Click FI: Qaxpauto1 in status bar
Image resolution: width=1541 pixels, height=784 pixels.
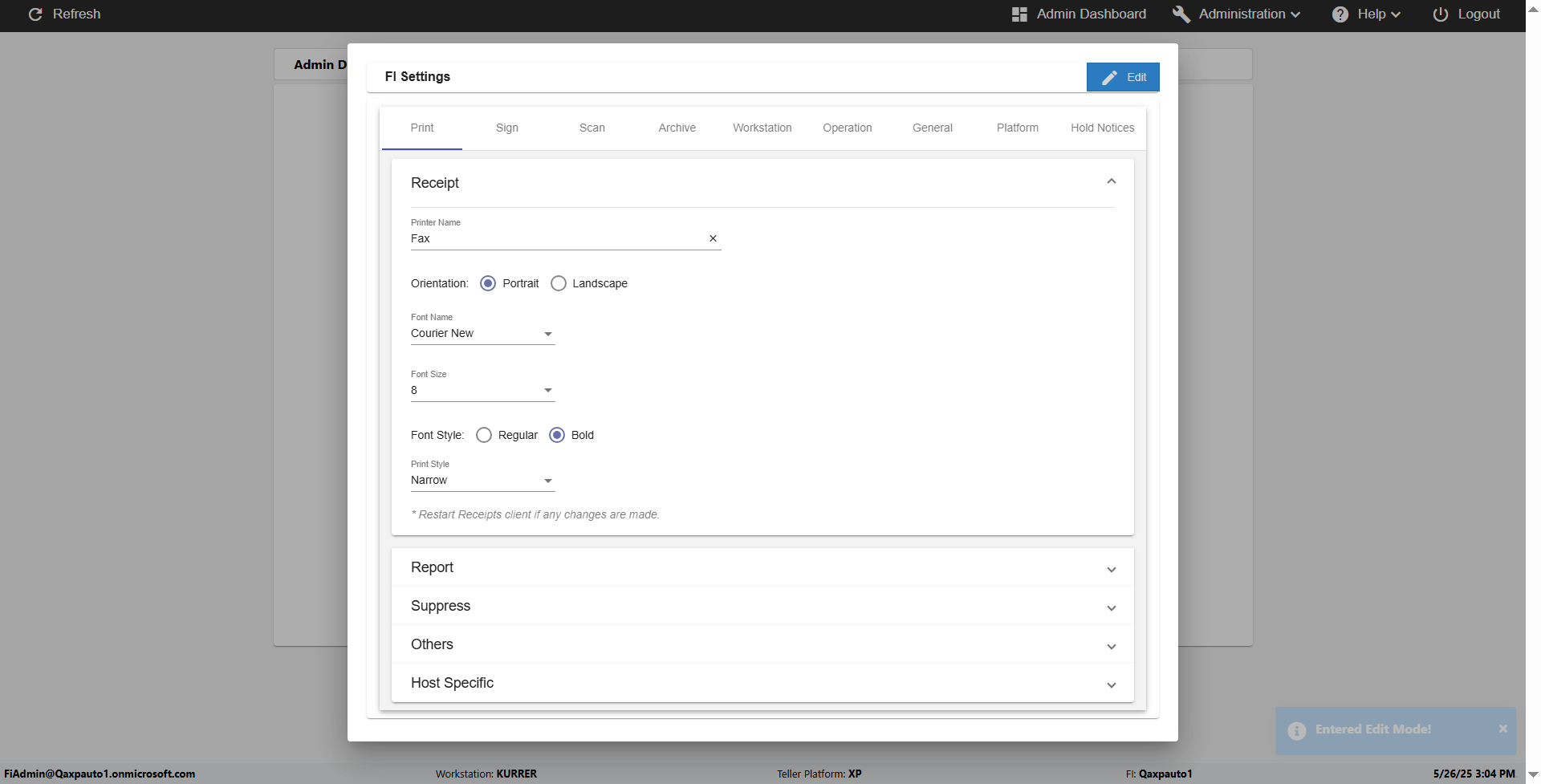[1159, 774]
